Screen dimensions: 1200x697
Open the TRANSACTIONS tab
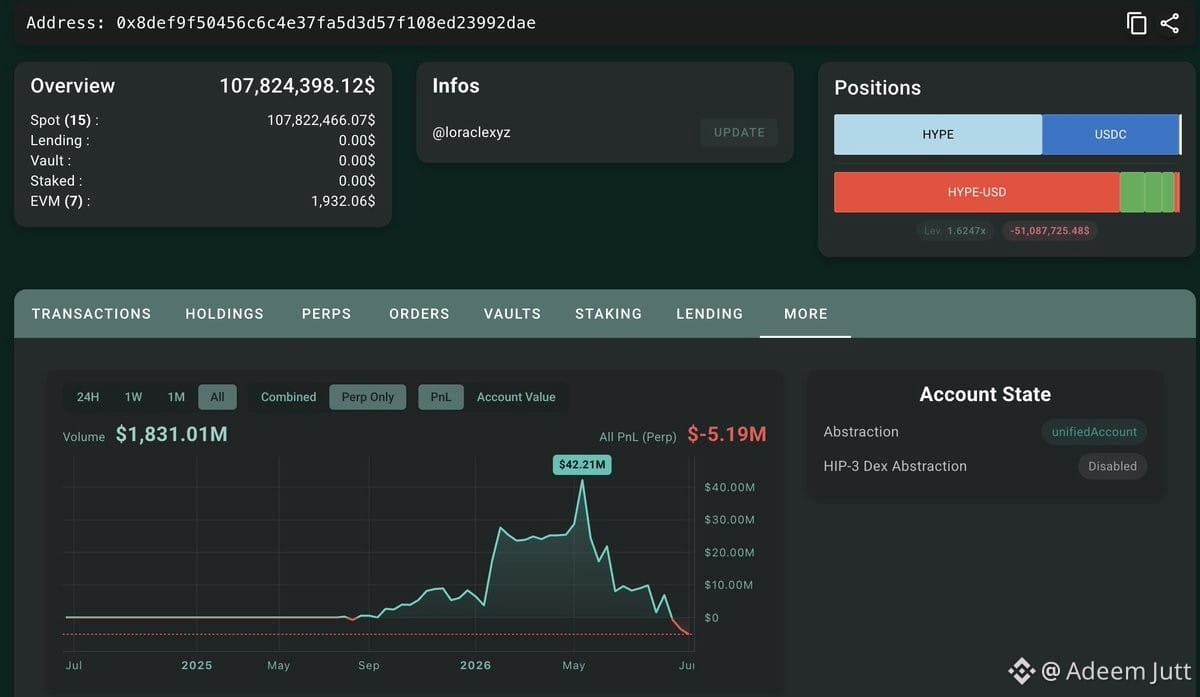pos(91,314)
